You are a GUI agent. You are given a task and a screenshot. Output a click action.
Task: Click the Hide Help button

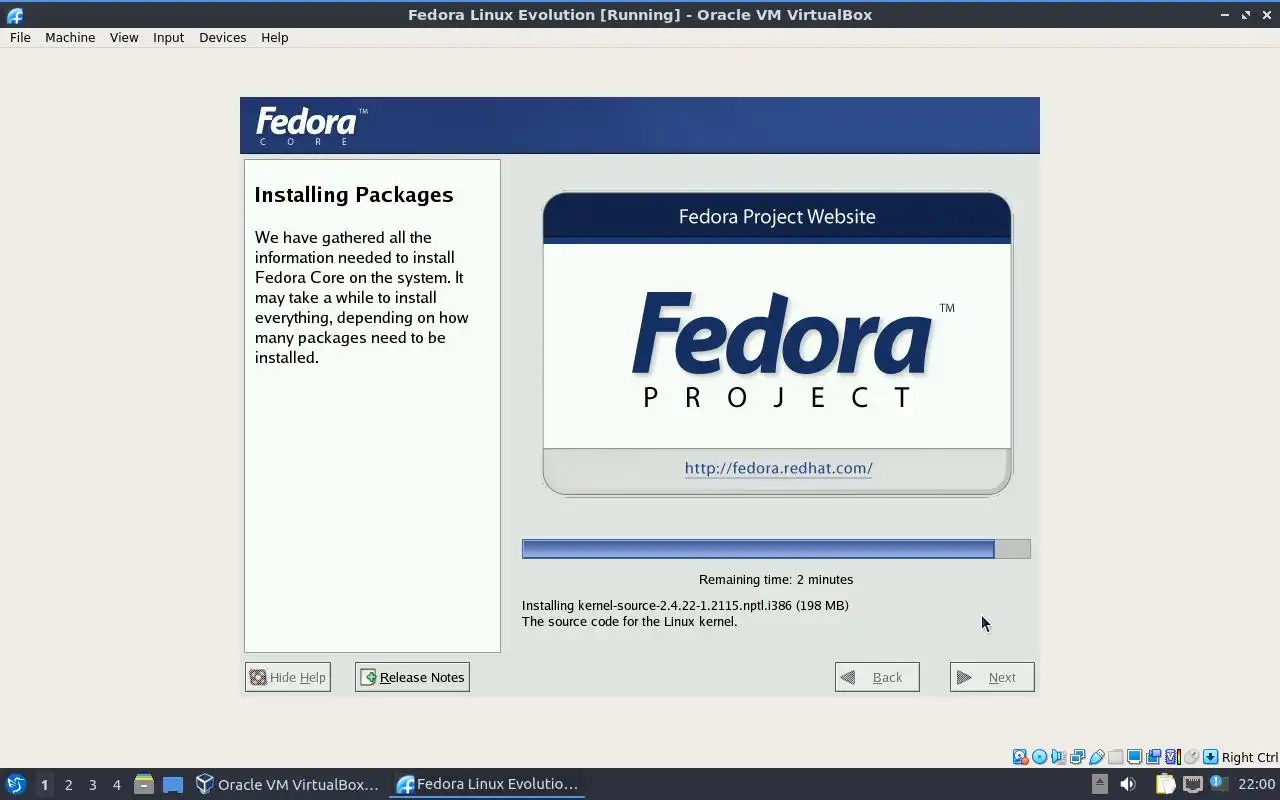tap(287, 677)
